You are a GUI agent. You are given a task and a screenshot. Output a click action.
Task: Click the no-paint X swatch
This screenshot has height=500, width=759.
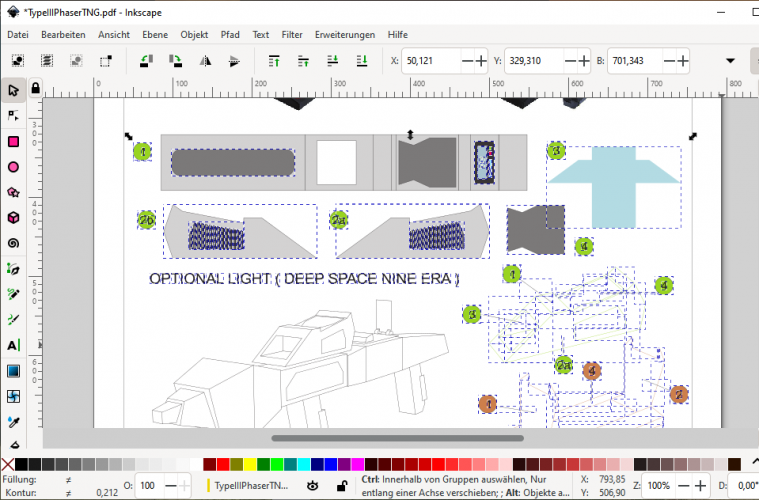(7, 465)
